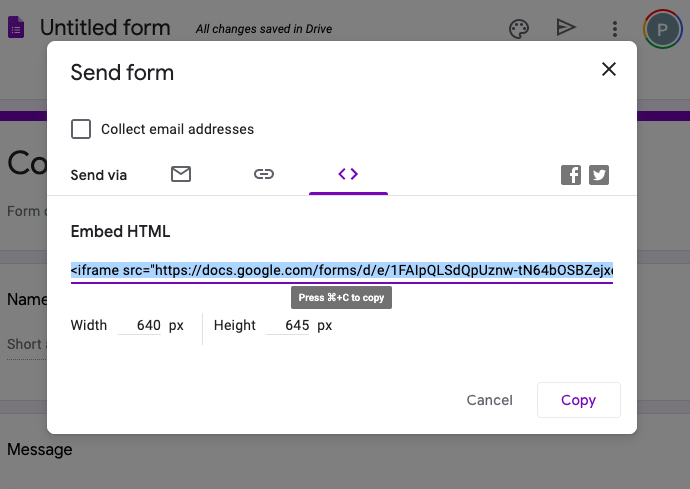690x489 pixels.
Task: Click the Untitled form title
Action: [x=105, y=28]
